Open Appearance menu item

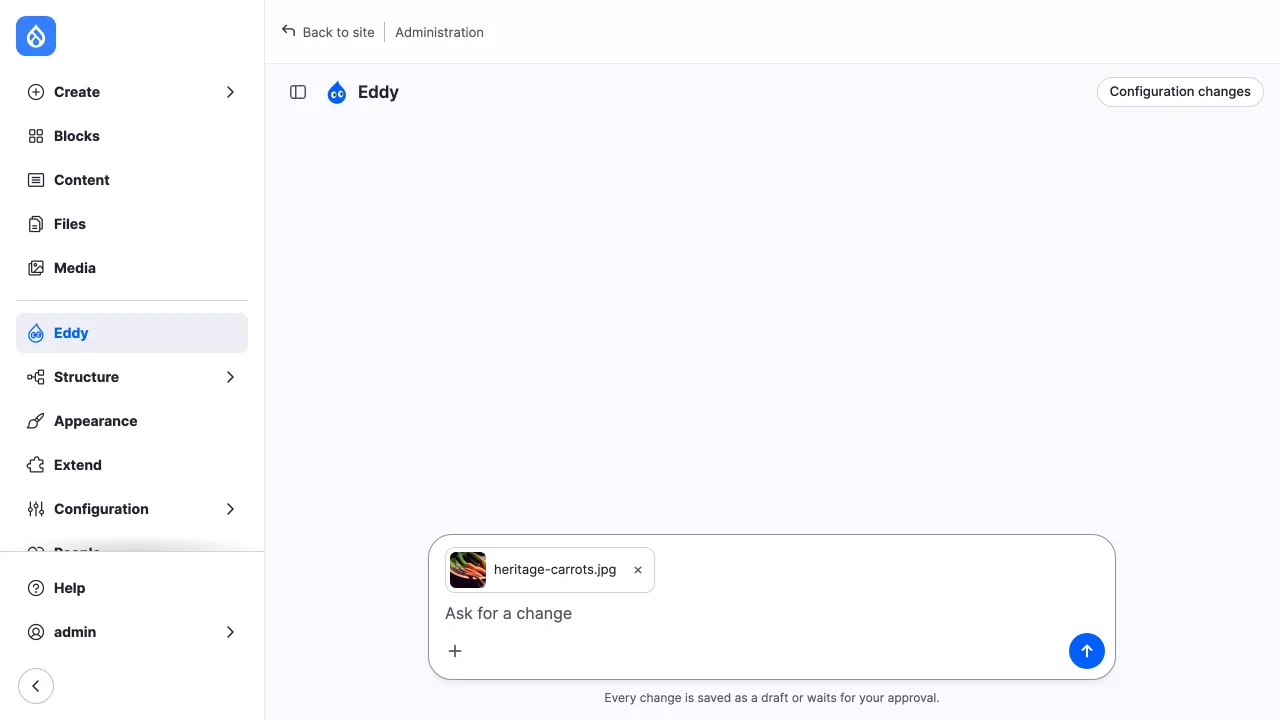132,421
